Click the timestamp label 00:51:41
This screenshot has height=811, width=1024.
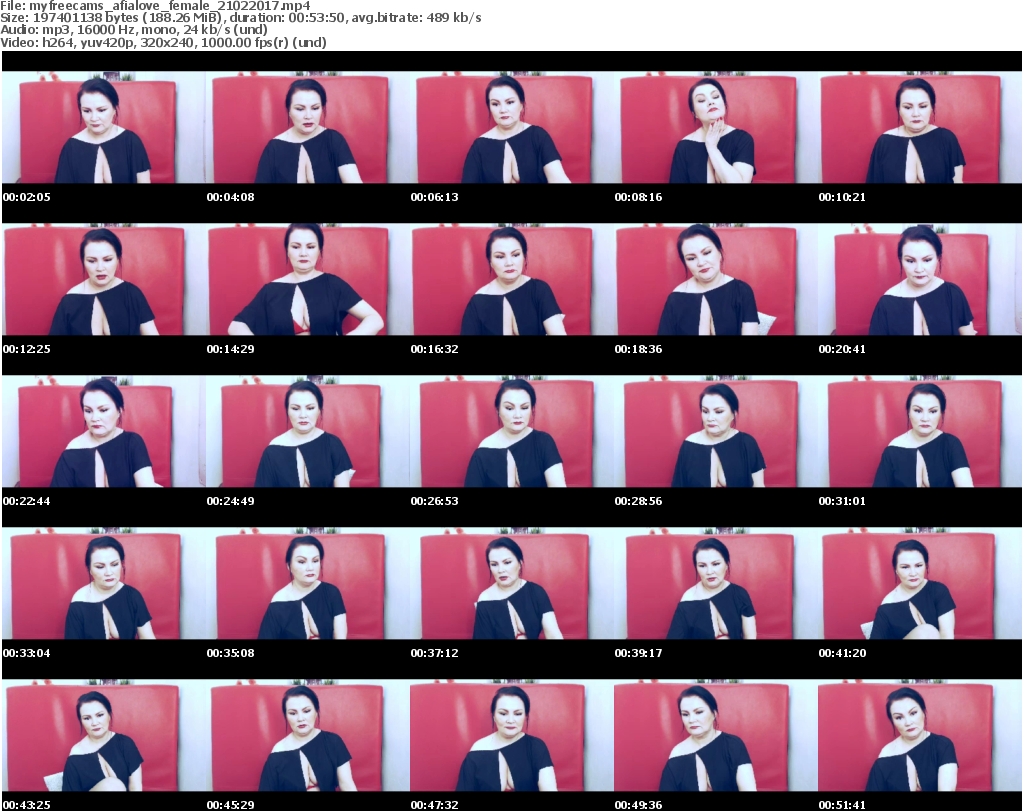point(842,805)
